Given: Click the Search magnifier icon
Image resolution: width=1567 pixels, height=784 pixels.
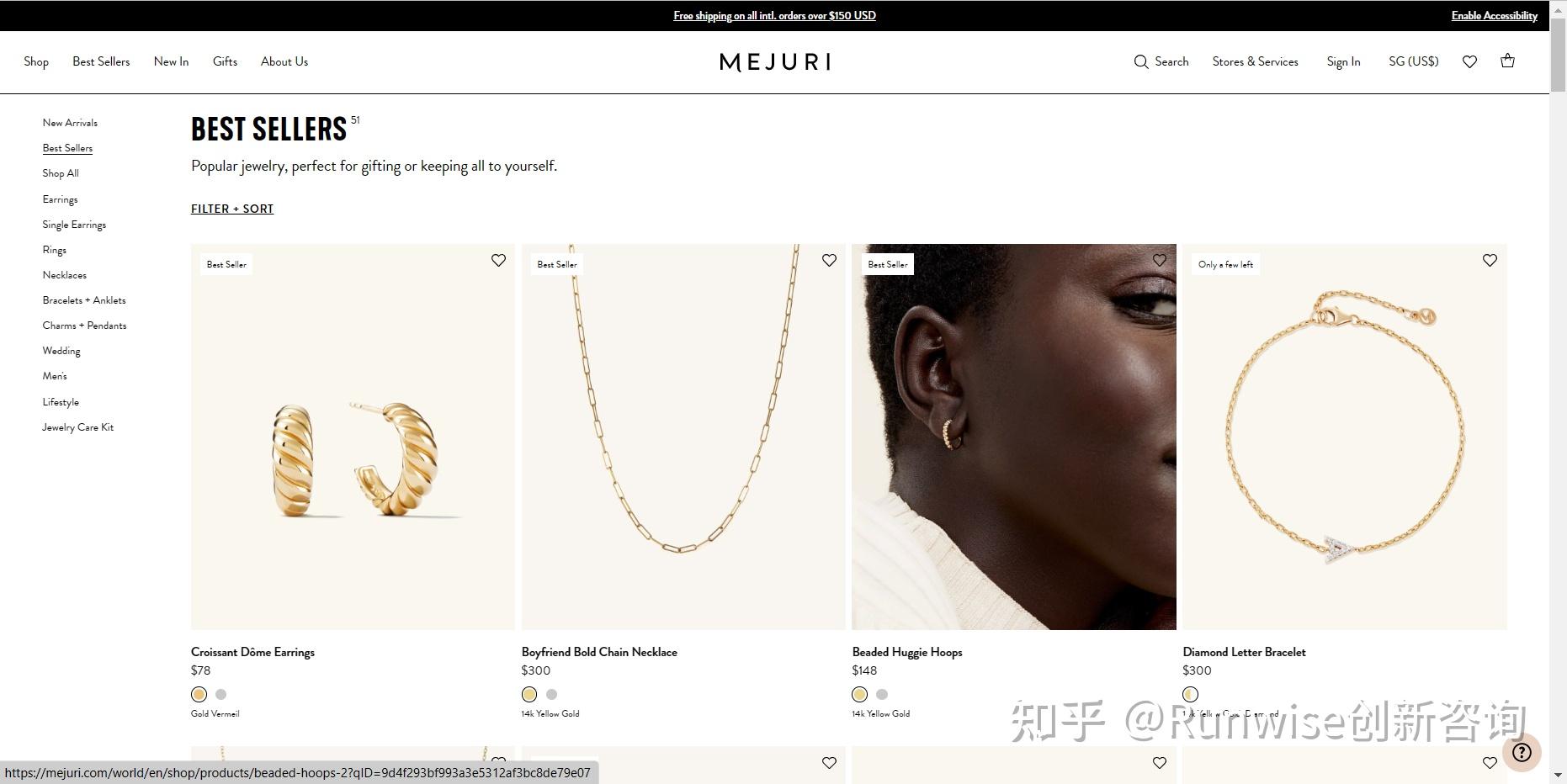Looking at the screenshot, I should [x=1140, y=61].
